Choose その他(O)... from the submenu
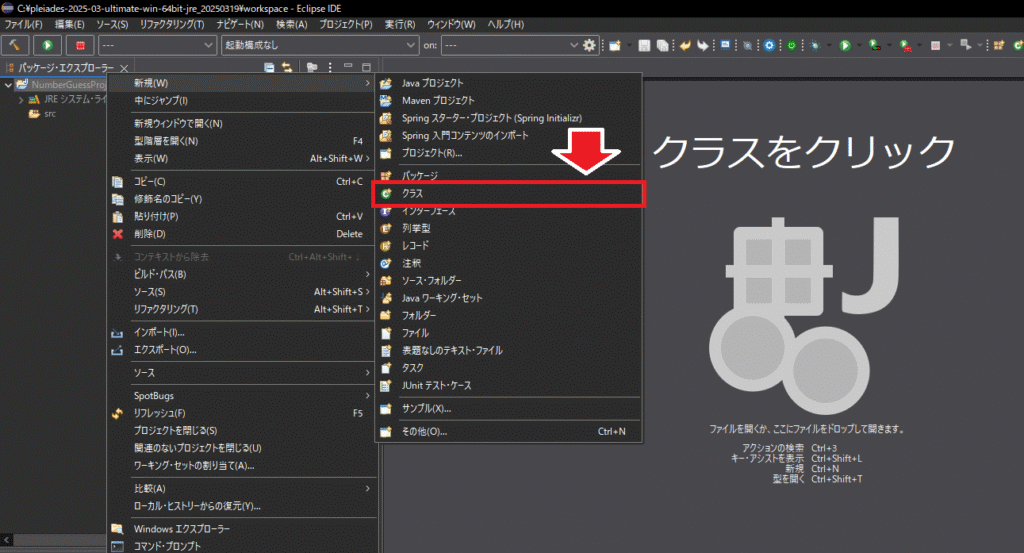Image resolution: width=1024 pixels, height=553 pixels. tap(508, 432)
